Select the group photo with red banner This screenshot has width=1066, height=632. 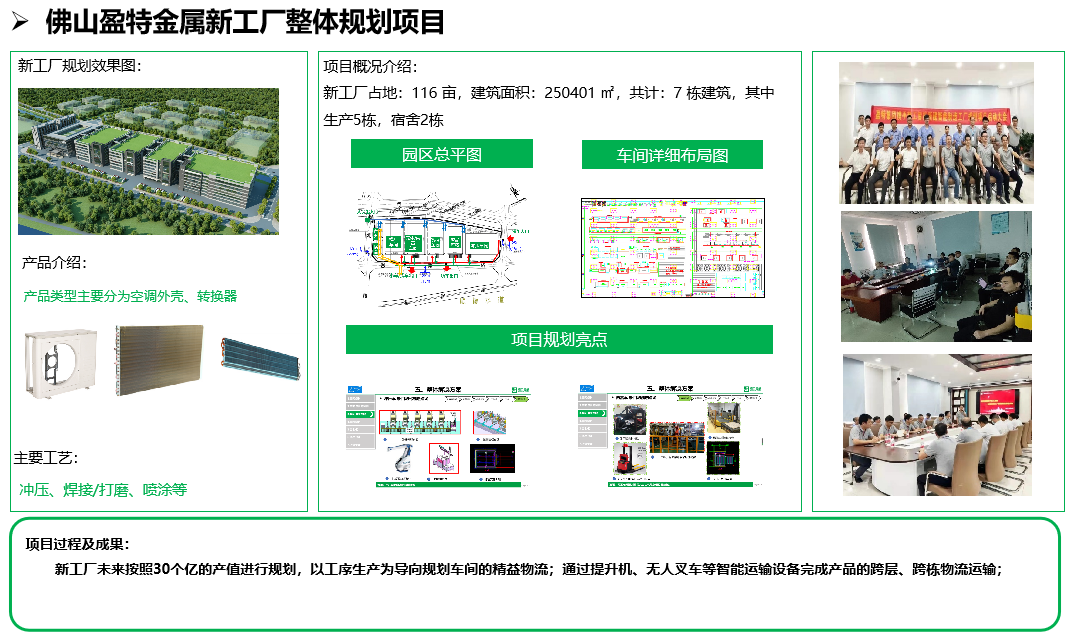tap(936, 133)
